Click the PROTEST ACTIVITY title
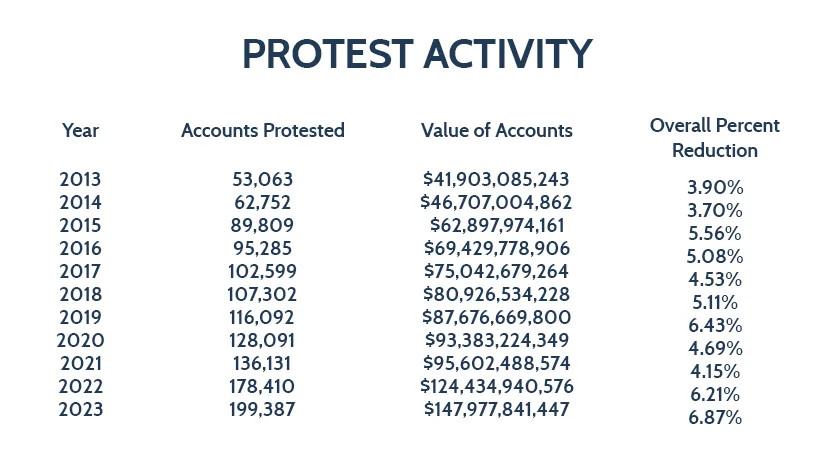This screenshot has width=837, height=476. 418,55
